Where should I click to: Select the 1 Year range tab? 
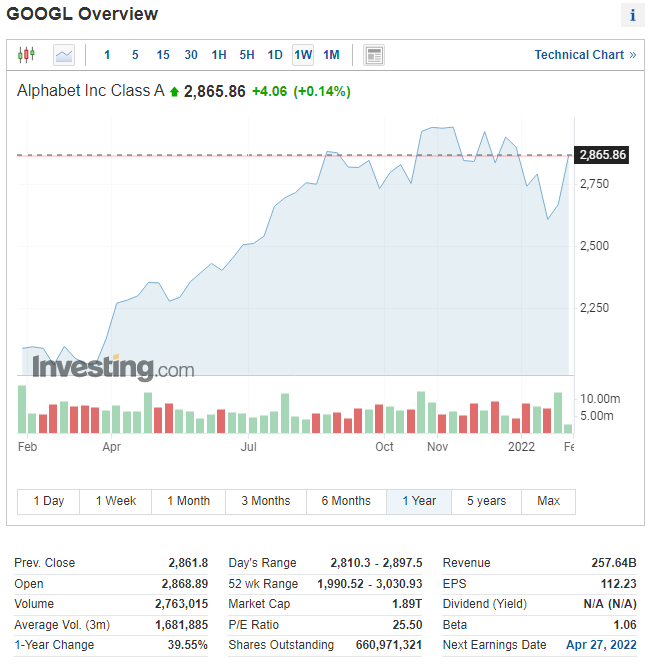click(419, 501)
